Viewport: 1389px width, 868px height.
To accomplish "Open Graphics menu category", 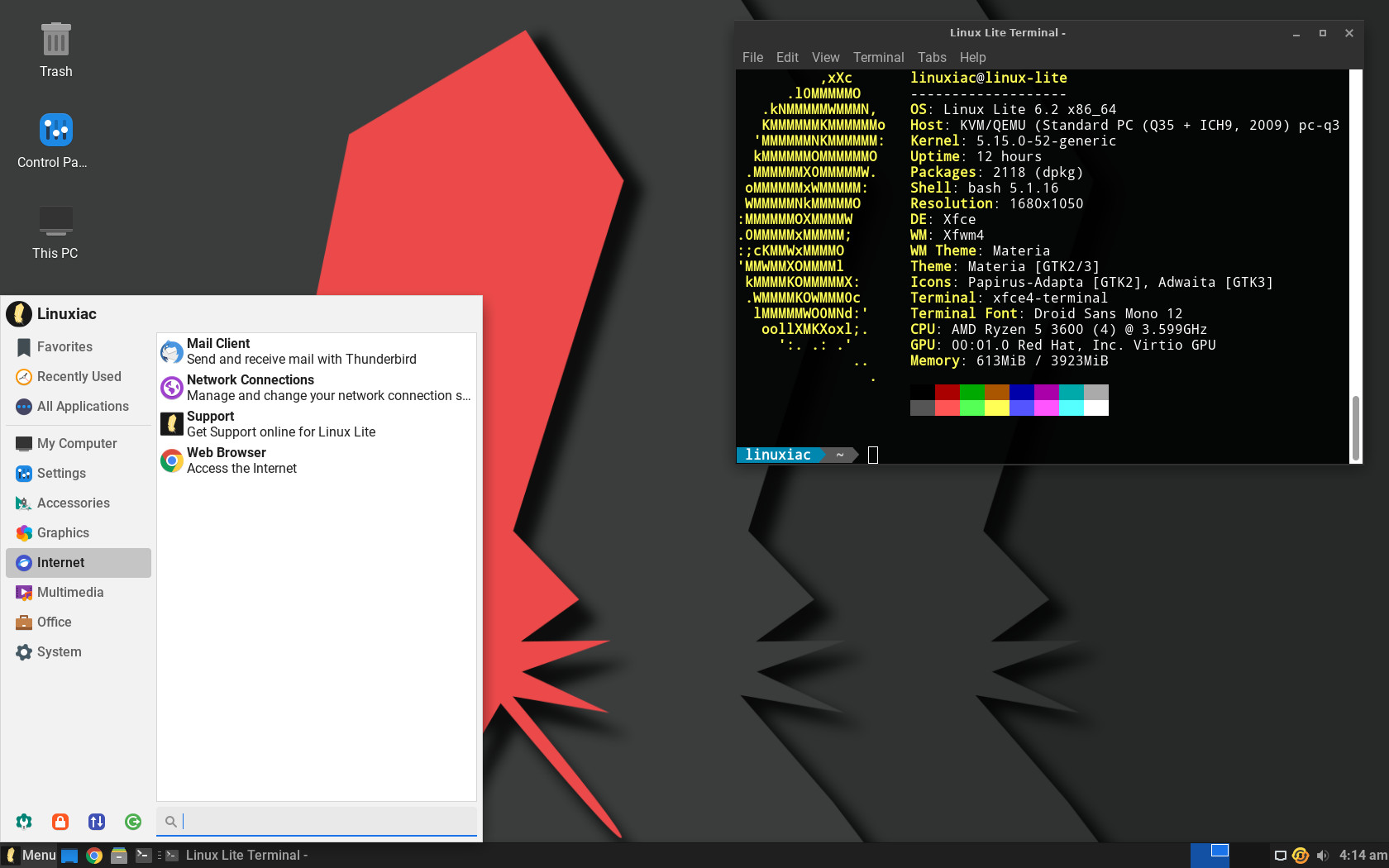I will [x=79, y=533].
